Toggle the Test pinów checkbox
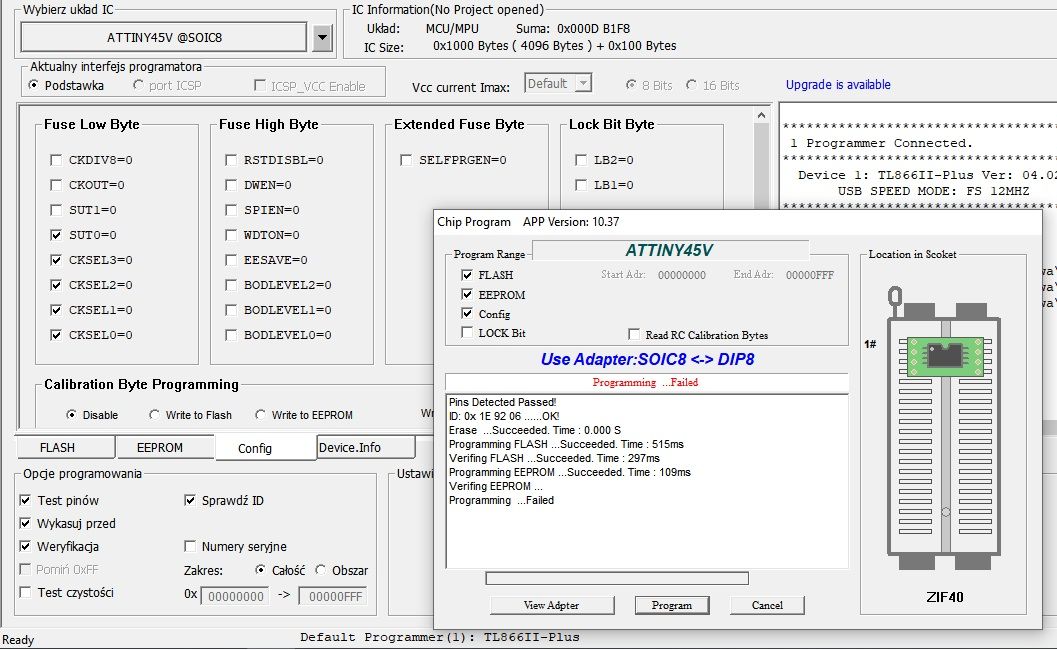Image resolution: width=1057 pixels, height=650 pixels. click(25, 500)
